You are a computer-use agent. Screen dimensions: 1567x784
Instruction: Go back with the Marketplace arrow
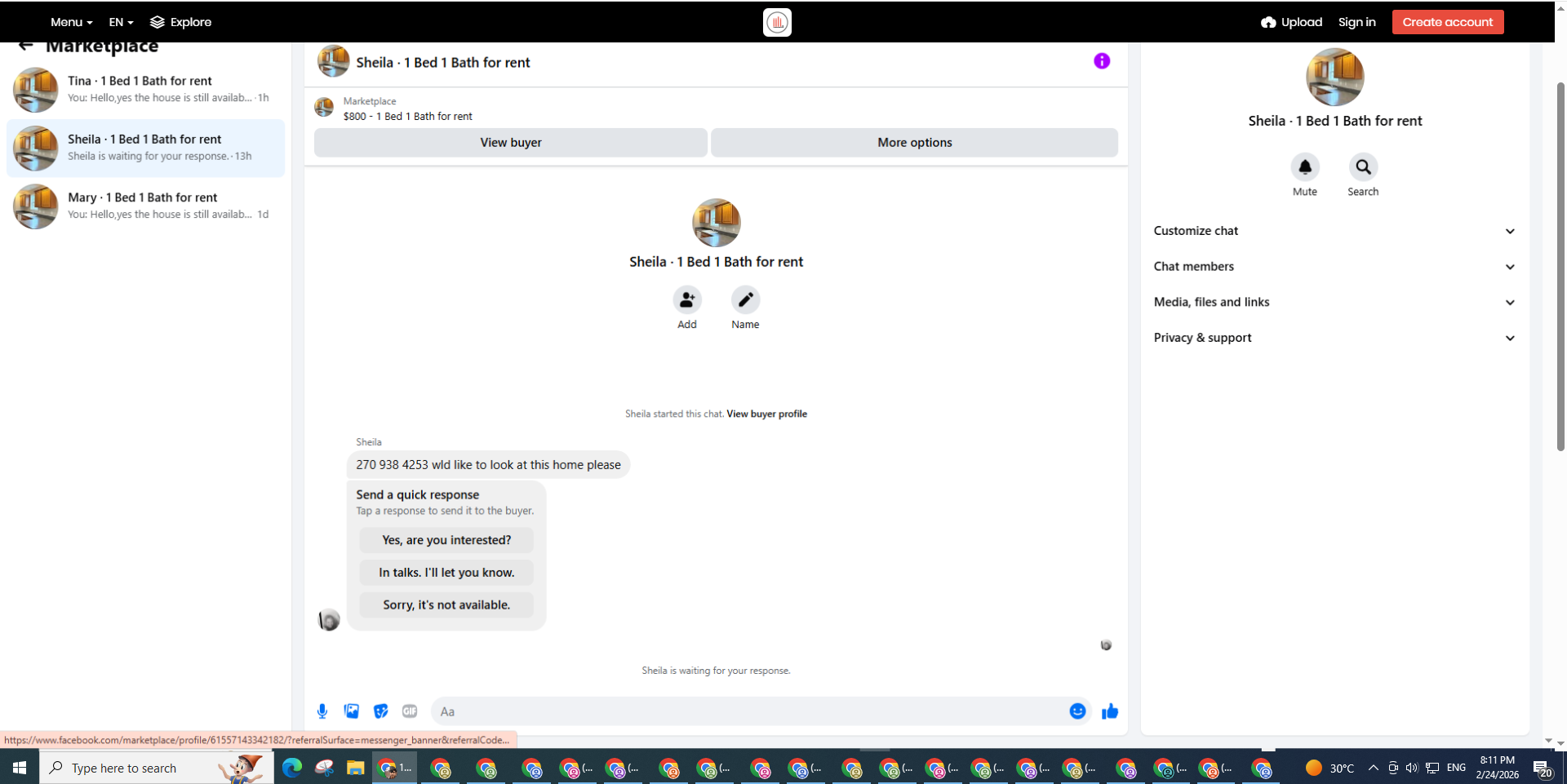click(26, 46)
